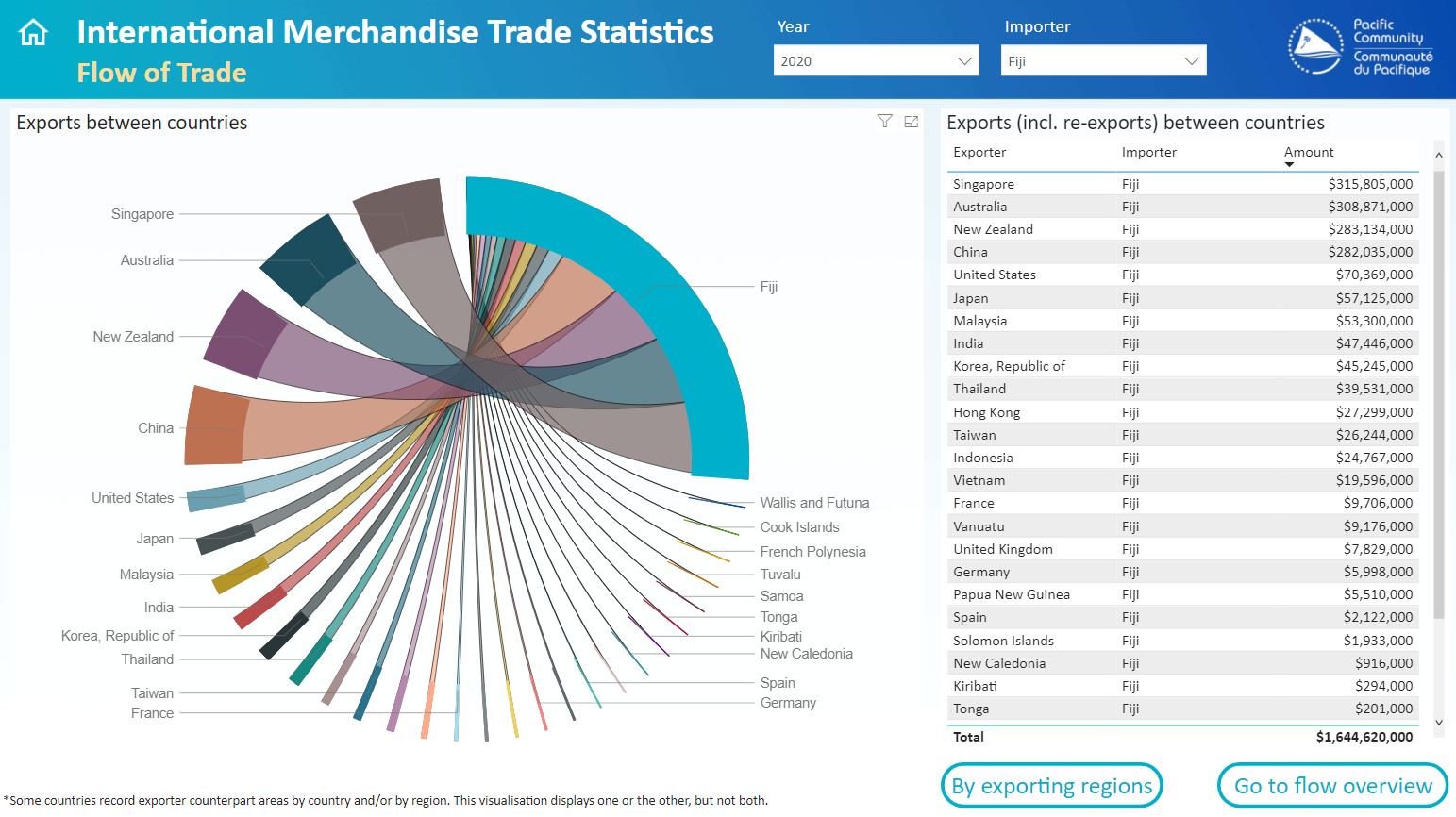Click the Papua New Guinea table row
This screenshot has width=1456, height=817.
point(1181,594)
